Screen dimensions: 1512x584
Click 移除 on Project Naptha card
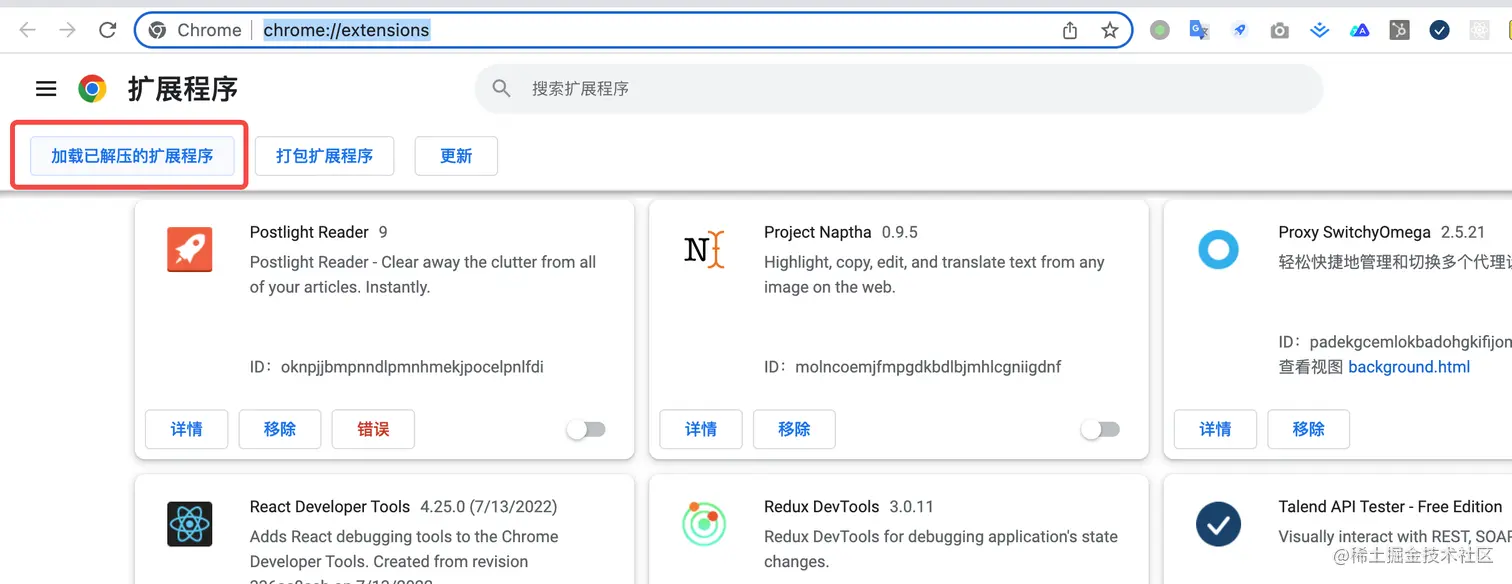794,429
